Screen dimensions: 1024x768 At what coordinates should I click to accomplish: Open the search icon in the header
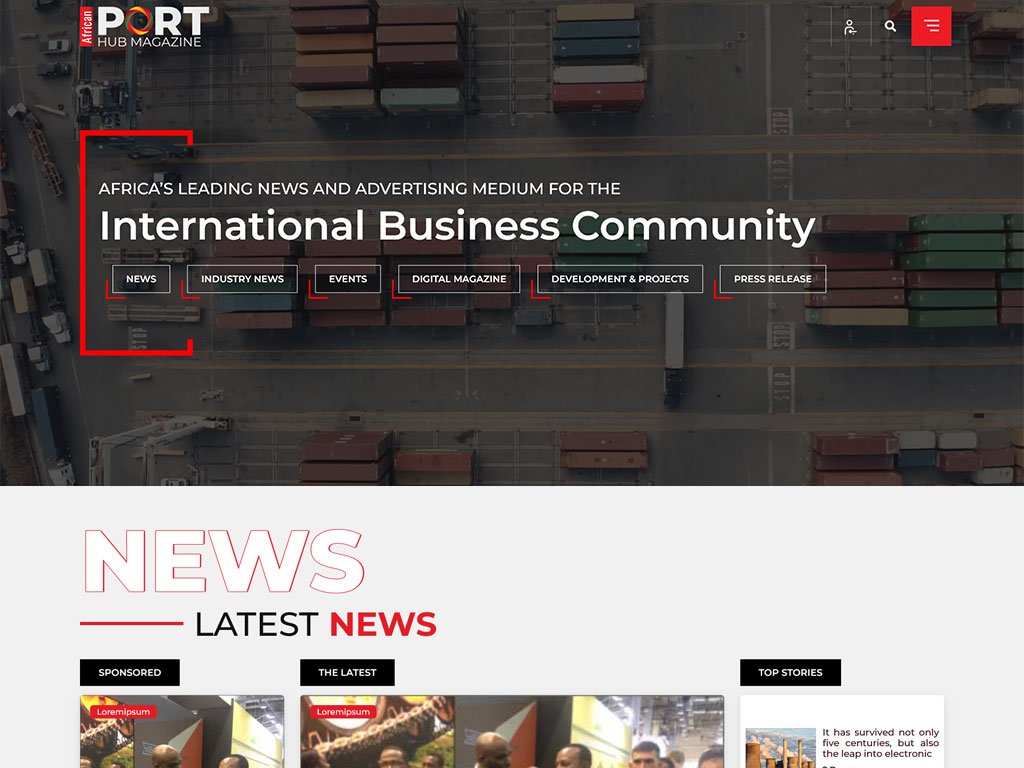coord(891,27)
